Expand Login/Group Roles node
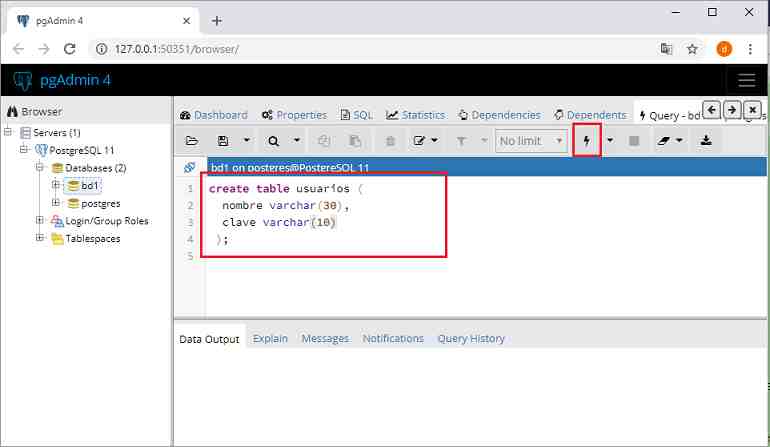Screen dimensions: 770x447 click(x=40, y=220)
